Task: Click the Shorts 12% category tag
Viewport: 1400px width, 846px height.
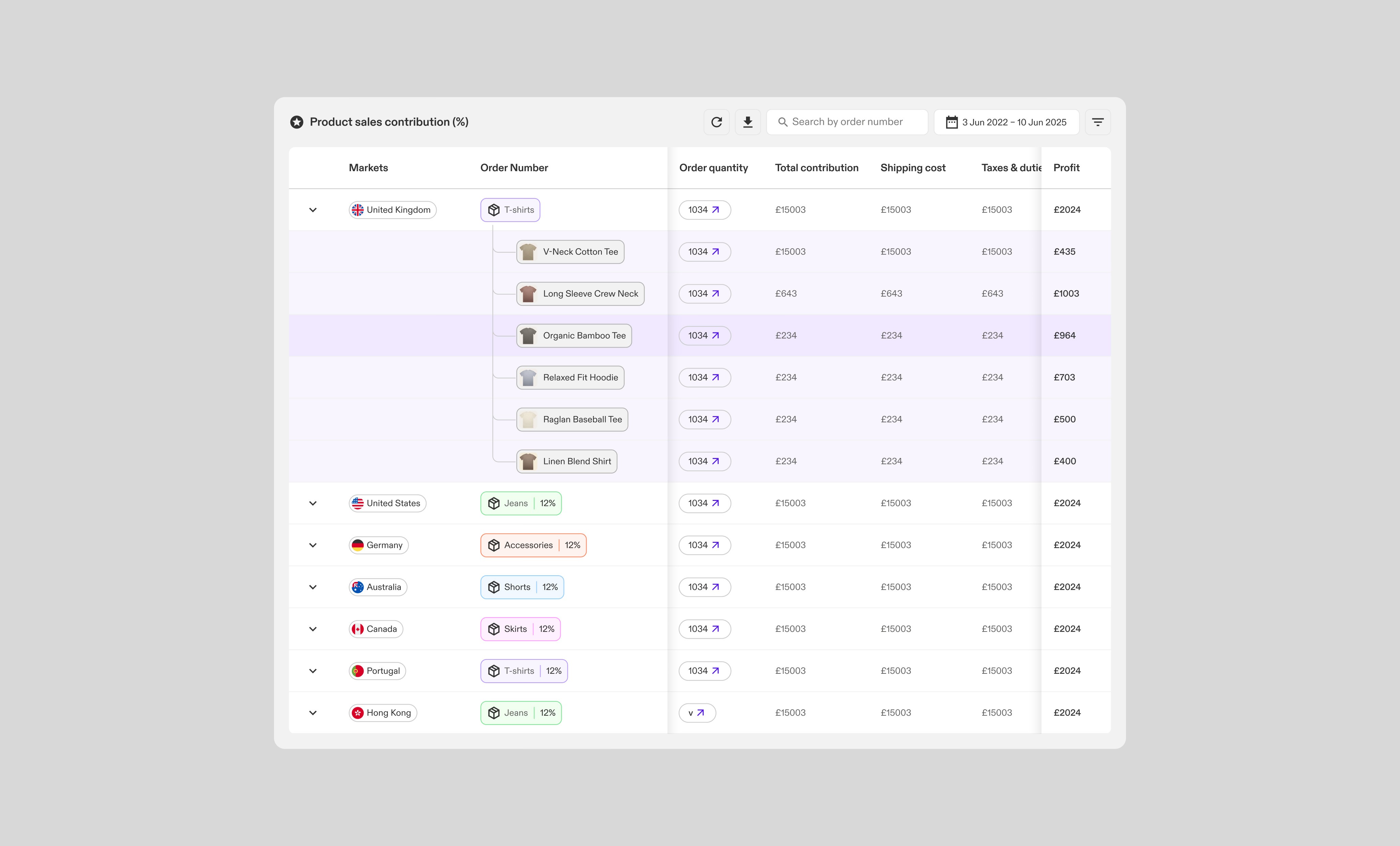Action: pyautogui.click(x=521, y=587)
